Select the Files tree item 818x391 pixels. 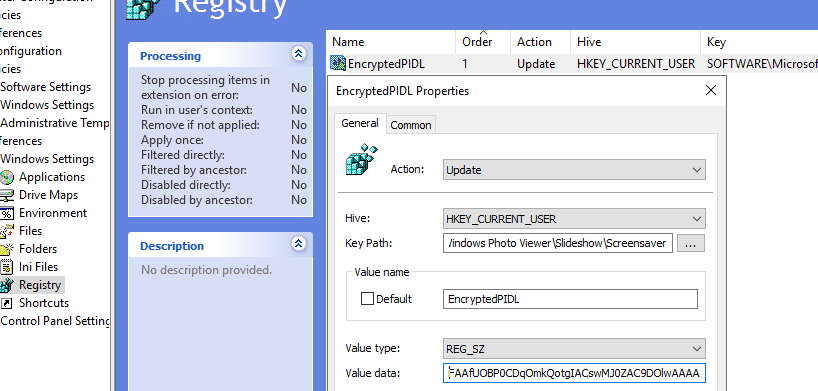(x=30, y=231)
